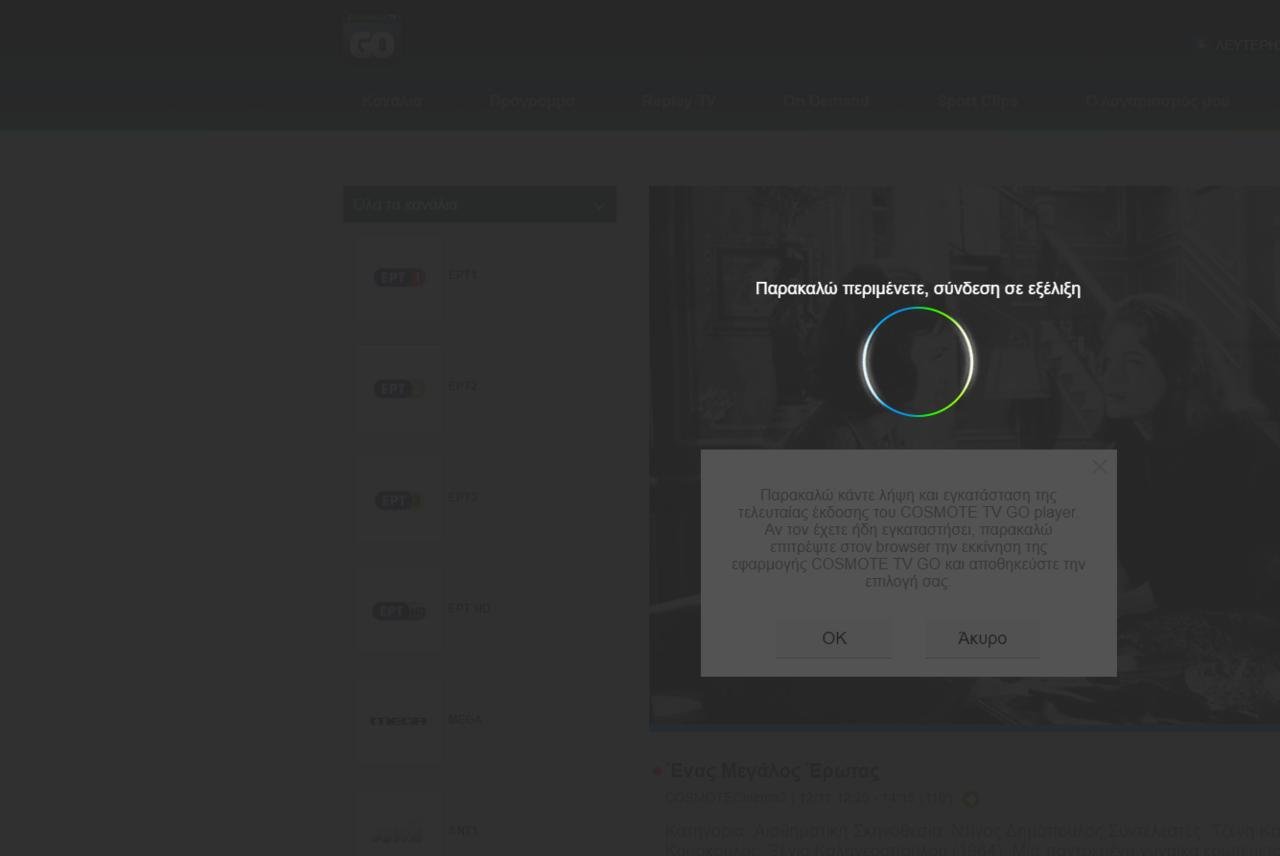Click the ΕΡΤ1 channel name text
Screen dimensions: 1280x856
point(463,276)
